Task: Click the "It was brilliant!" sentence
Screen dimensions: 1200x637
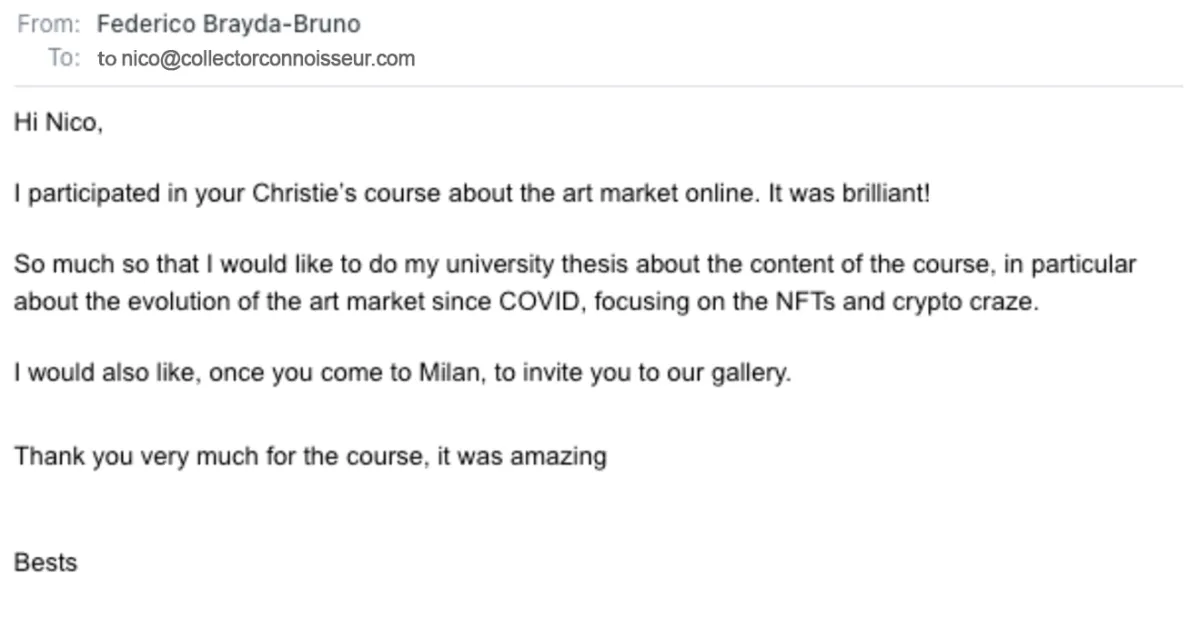Action: [x=848, y=194]
